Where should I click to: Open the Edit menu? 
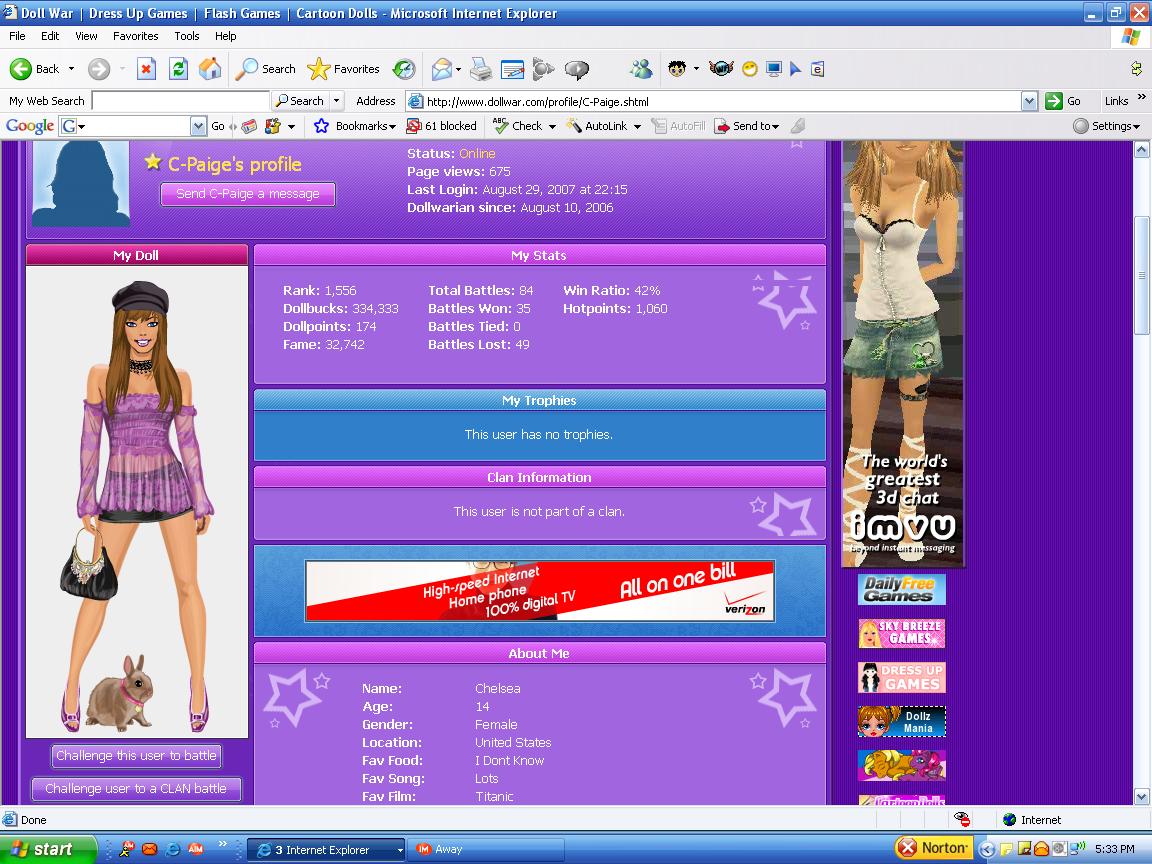(50, 36)
